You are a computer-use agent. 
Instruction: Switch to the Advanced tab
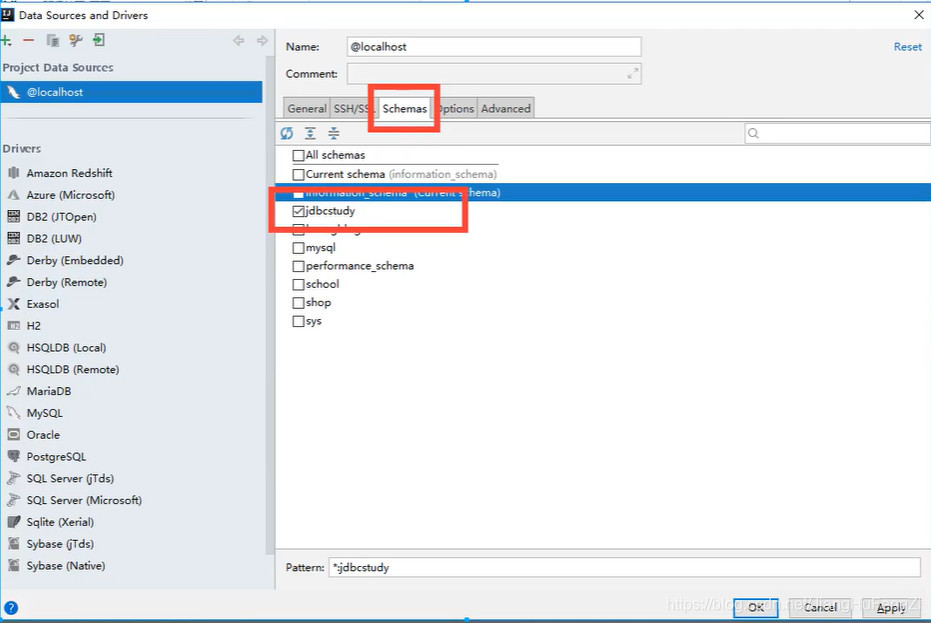point(506,109)
